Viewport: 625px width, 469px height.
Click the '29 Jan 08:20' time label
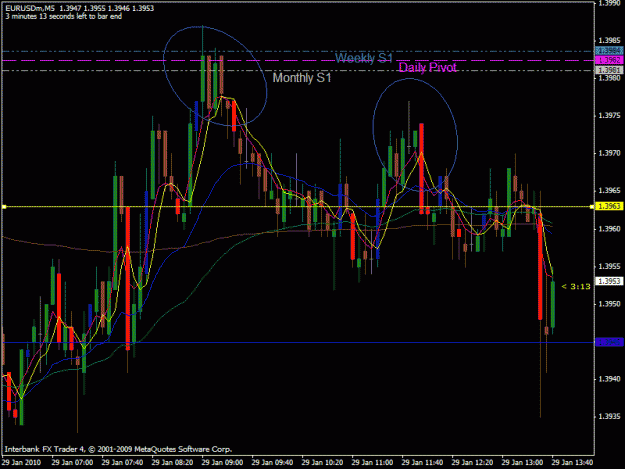coord(172,462)
